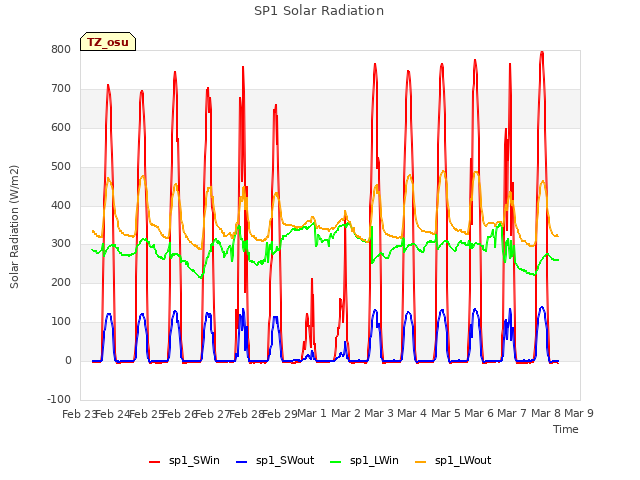Select the Mar 7 x-axis tick label
Viewport: 640px width, 480px height.
tap(512, 414)
